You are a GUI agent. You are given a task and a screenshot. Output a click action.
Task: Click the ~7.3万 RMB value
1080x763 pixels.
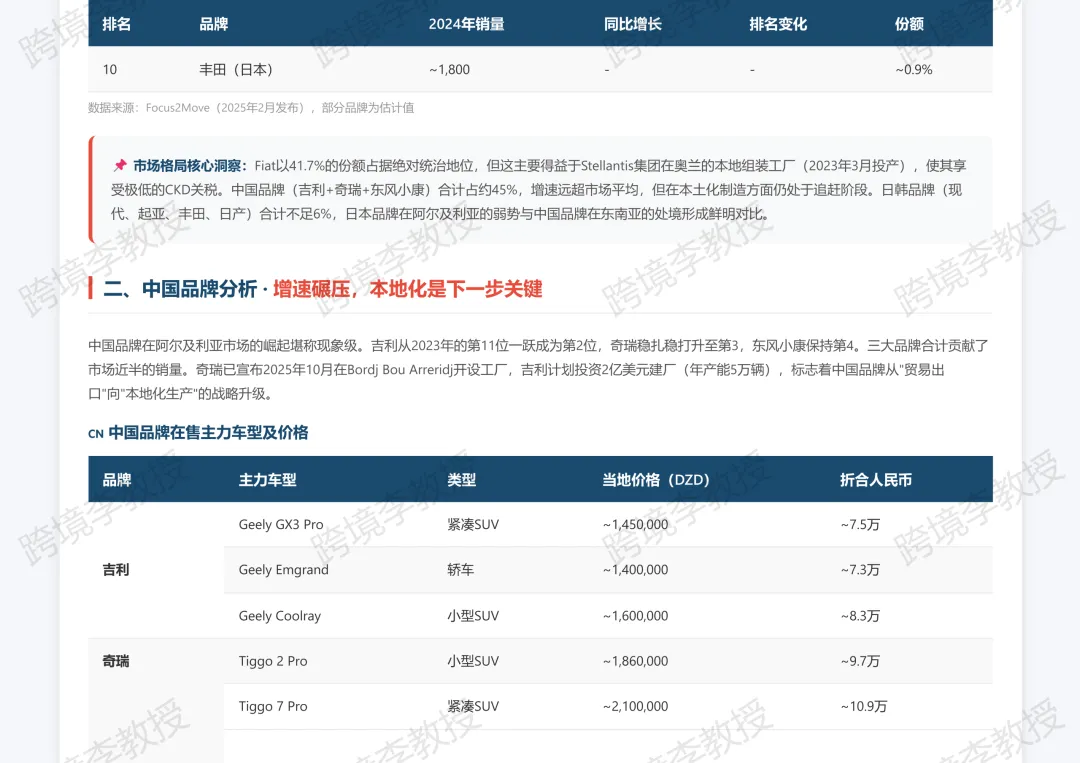pos(860,569)
